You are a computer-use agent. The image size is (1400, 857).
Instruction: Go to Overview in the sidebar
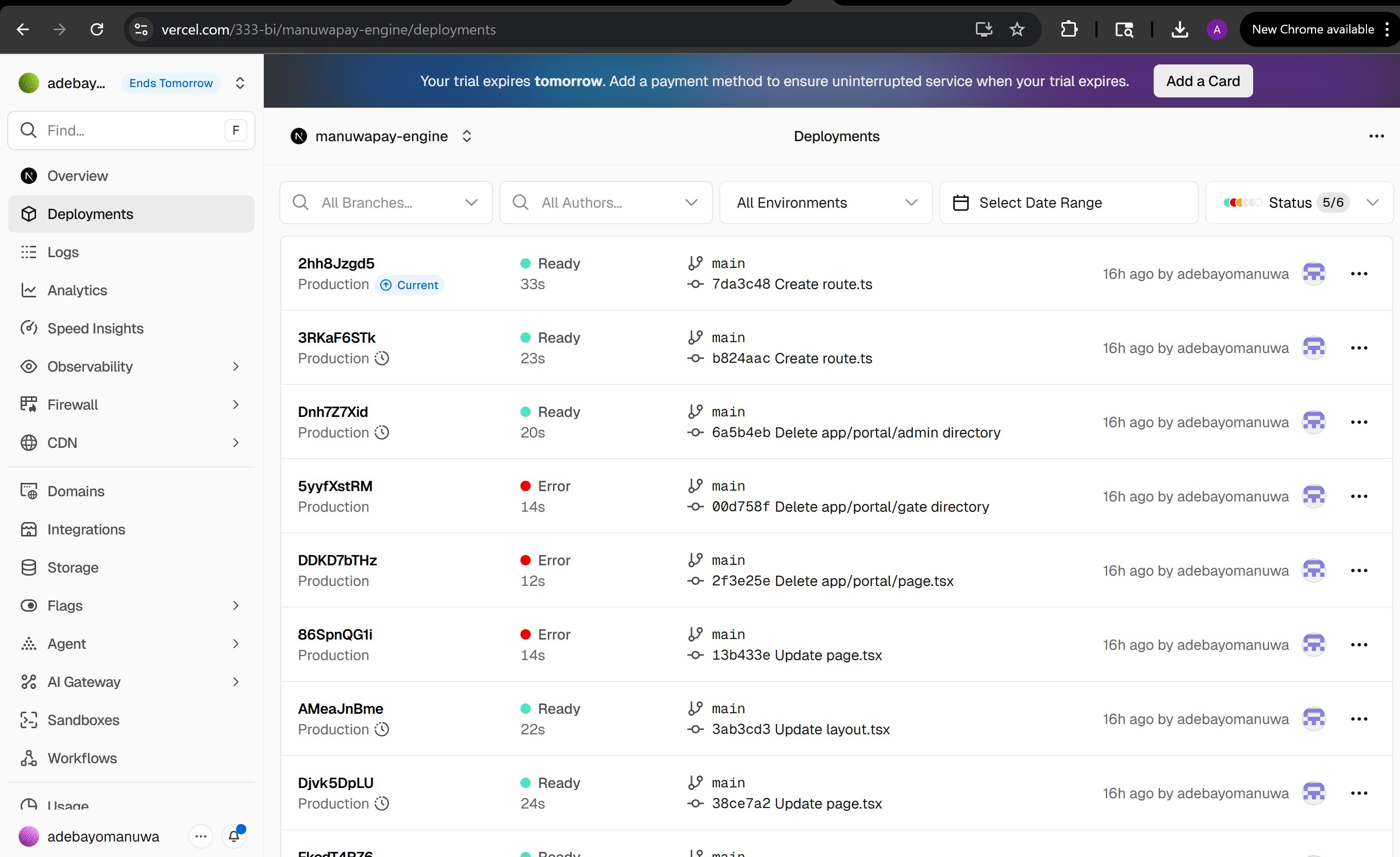pos(131,176)
